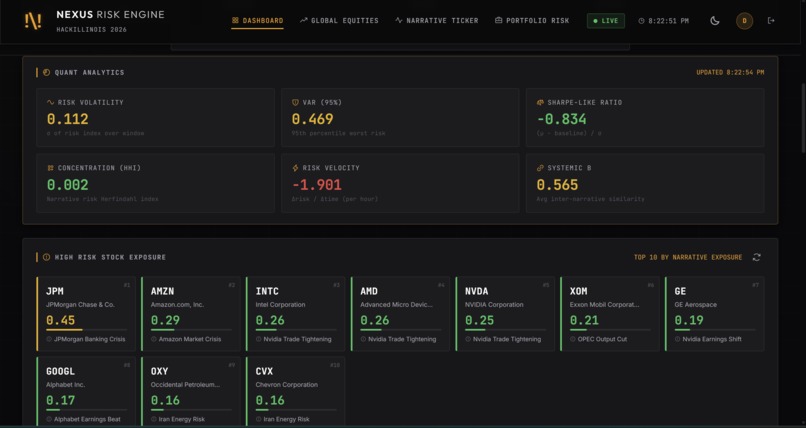Screen dimensions: 806x428
Task: Click the page vertical scrollbar
Action: pyautogui.click(x=802, y=118)
